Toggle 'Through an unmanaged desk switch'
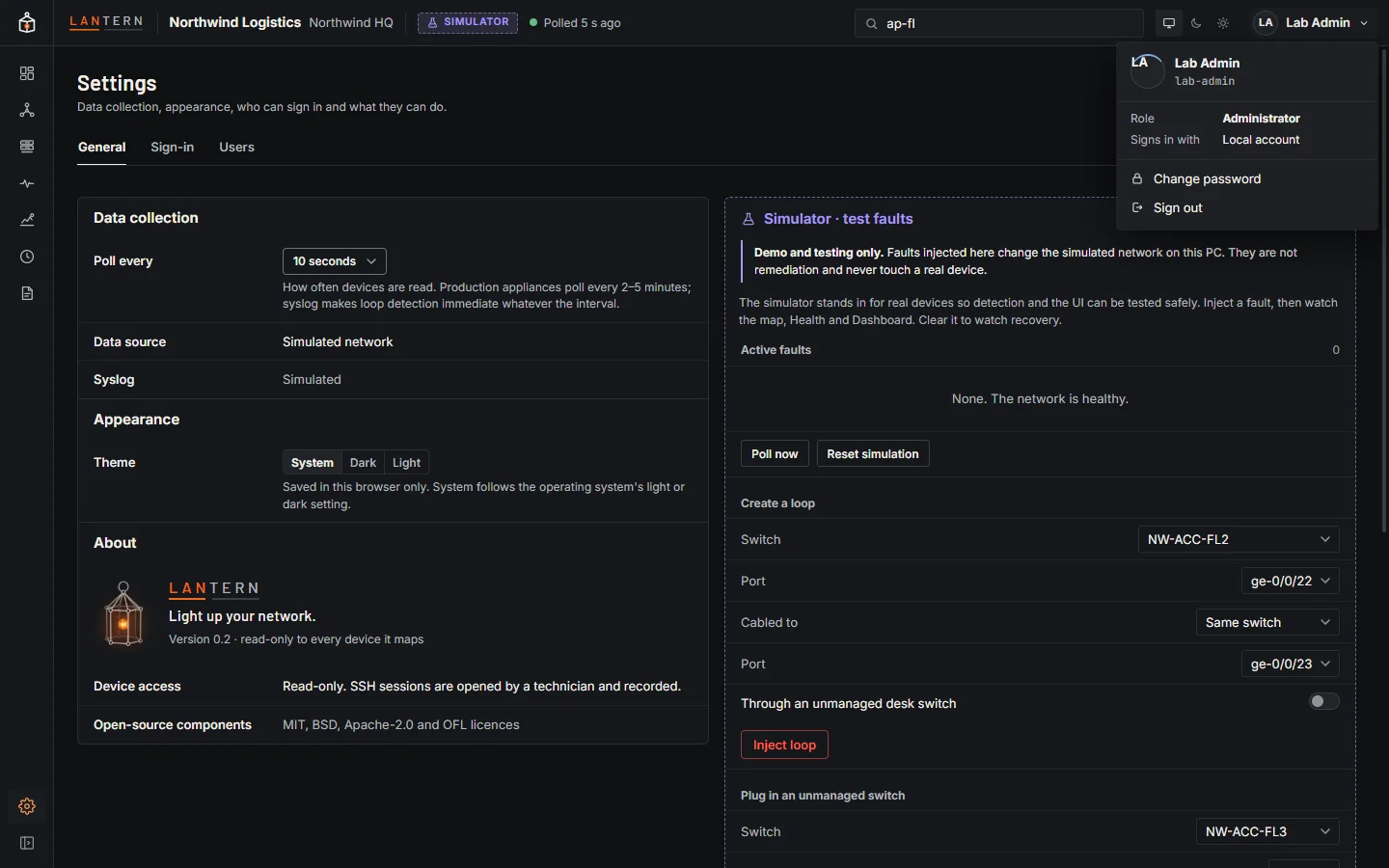 click(x=1323, y=701)
